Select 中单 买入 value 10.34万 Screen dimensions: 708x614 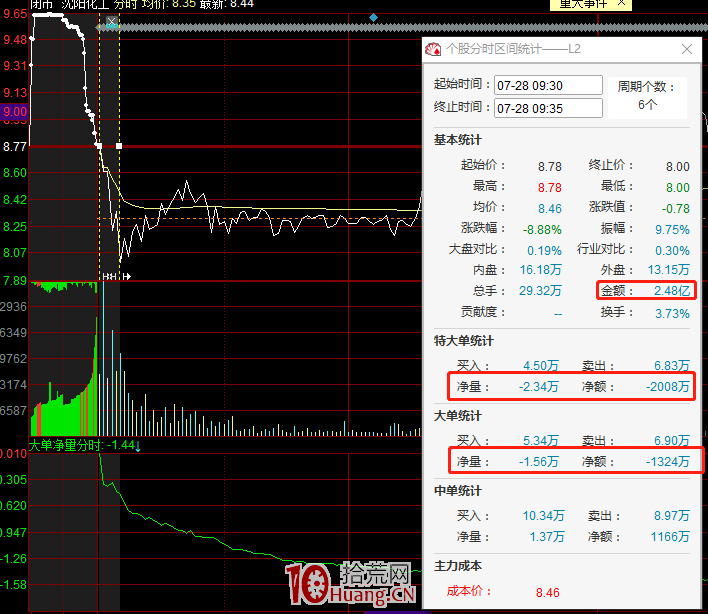coord(544,516)
